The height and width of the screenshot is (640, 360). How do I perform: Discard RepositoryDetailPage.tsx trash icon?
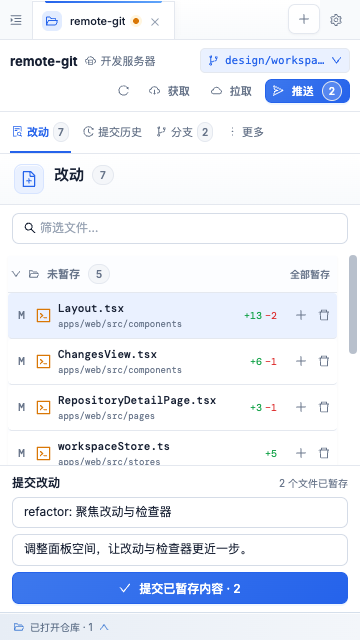tap(324, 407)
